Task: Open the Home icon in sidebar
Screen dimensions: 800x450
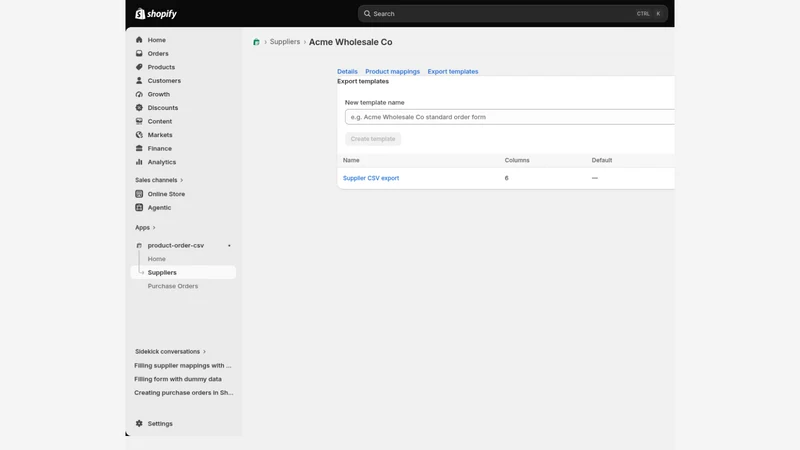Action: pos(139,40)
